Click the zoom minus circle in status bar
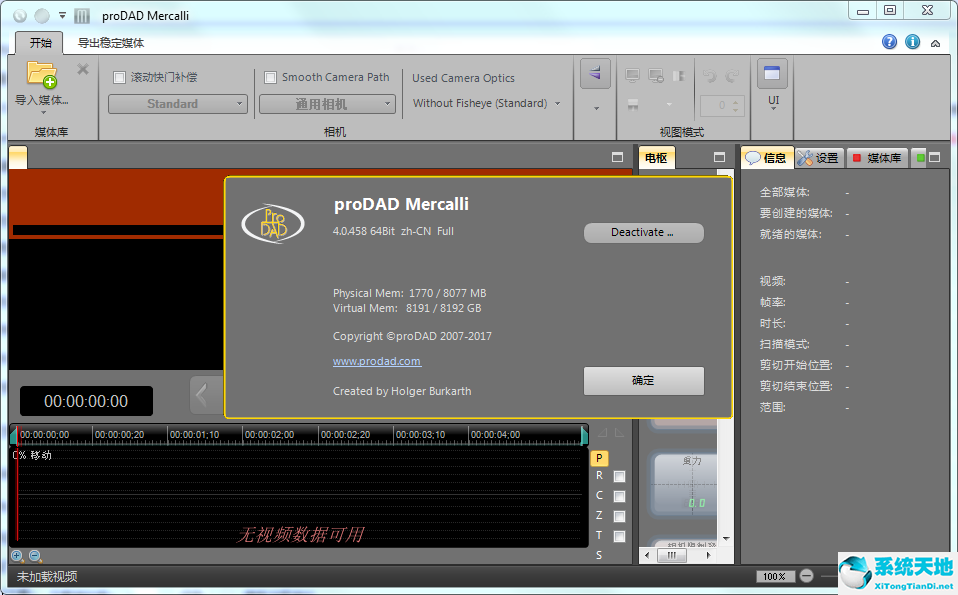Image resolution: width=958 pixels, height=595 pixels. pyautogui.click(x=806, y=575)
